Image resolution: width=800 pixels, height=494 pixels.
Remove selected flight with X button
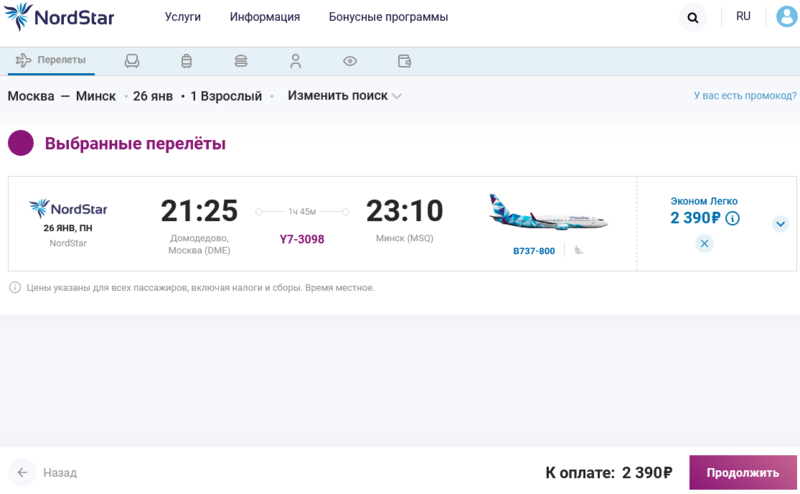pos(704,243)
